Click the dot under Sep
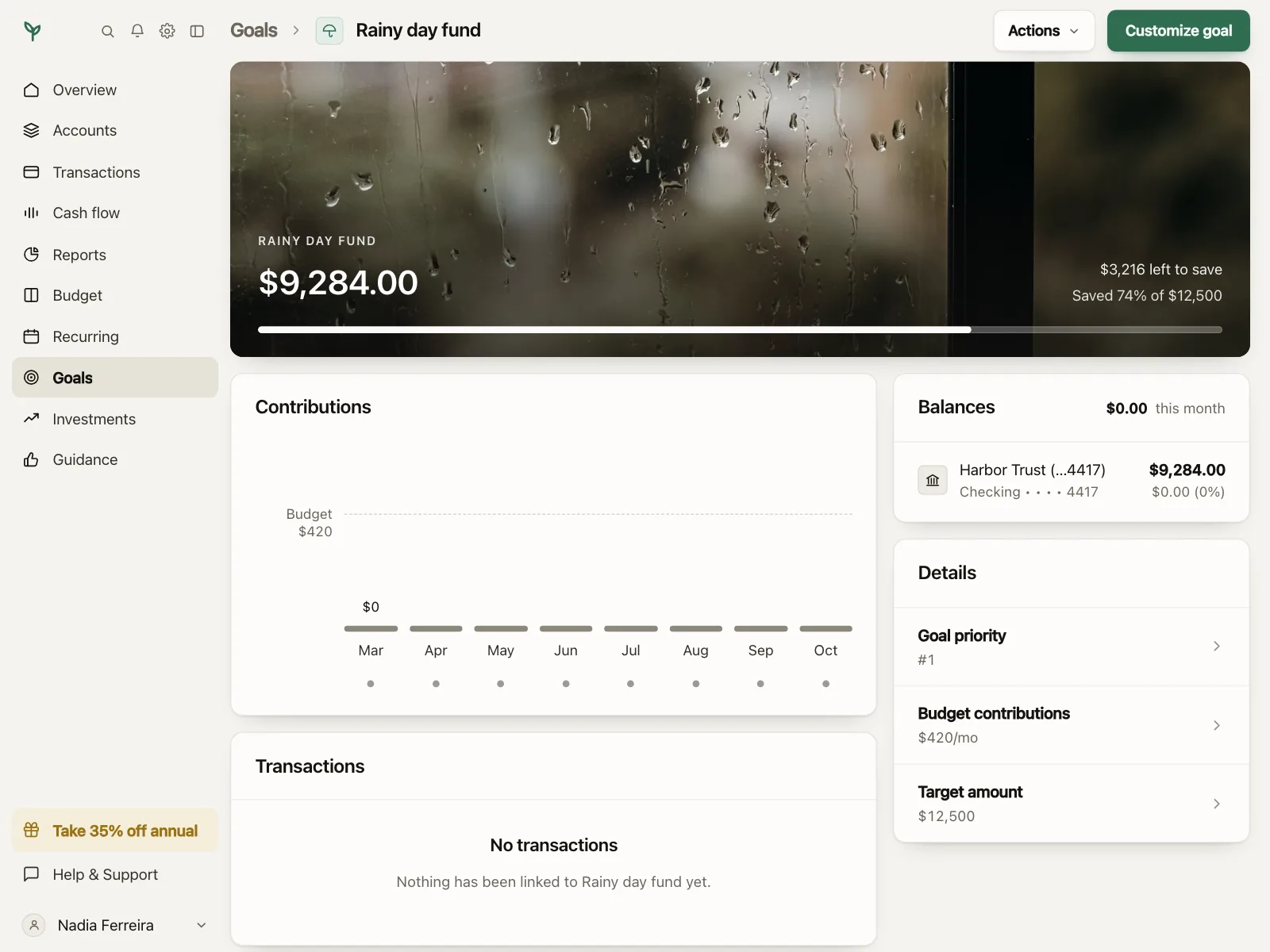The width and height of the screenshot is (1270, 952). [x=760, y=683]
